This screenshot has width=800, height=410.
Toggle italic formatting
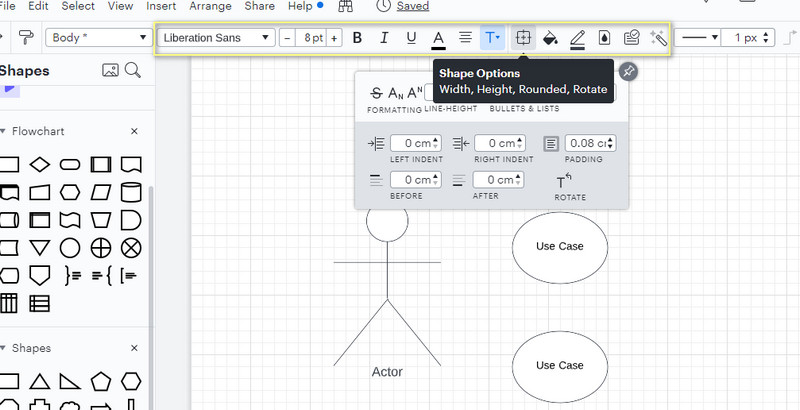pyautogui.click(x=384, y=38)
